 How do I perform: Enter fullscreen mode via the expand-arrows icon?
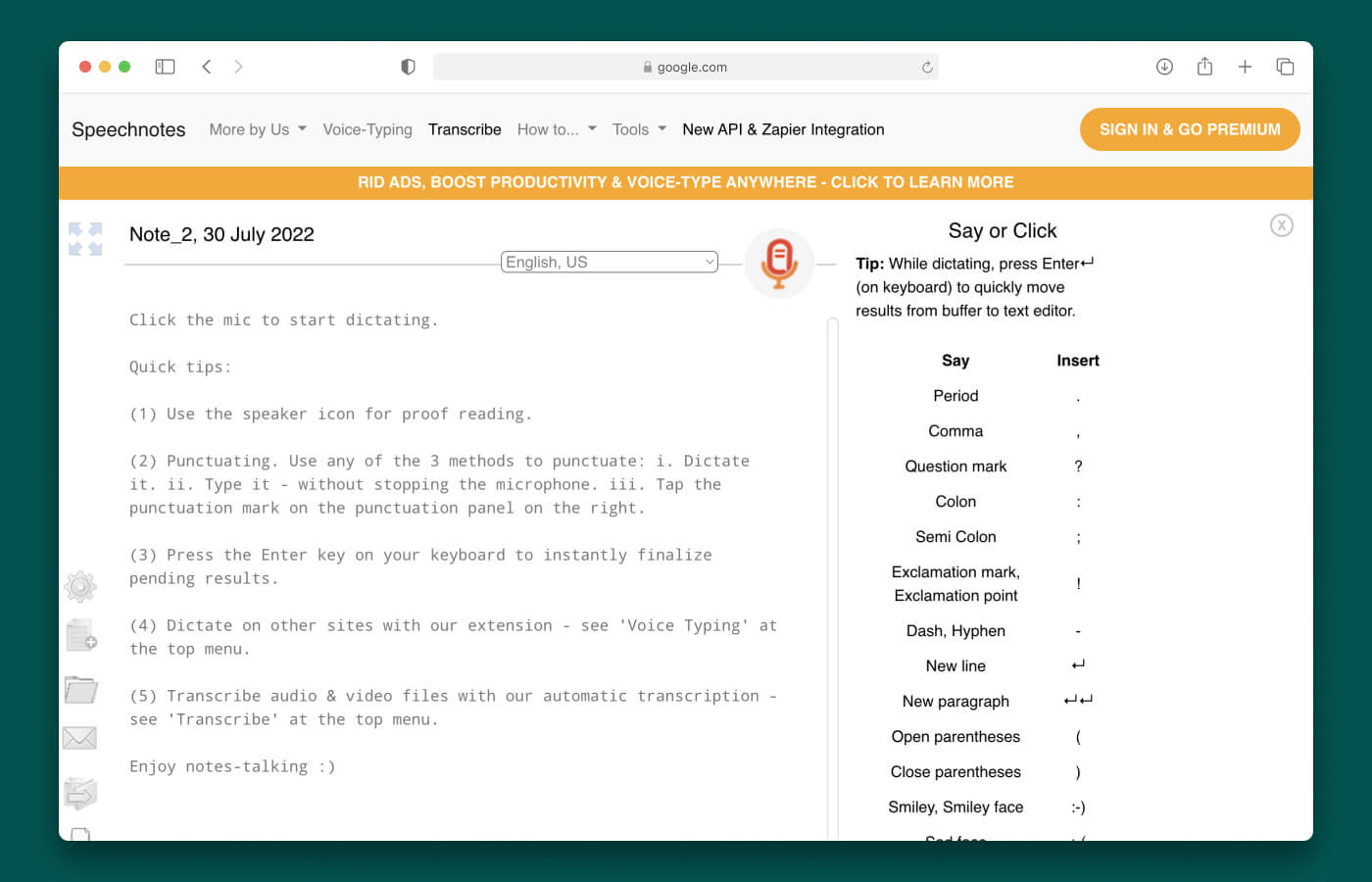[84, 238]
